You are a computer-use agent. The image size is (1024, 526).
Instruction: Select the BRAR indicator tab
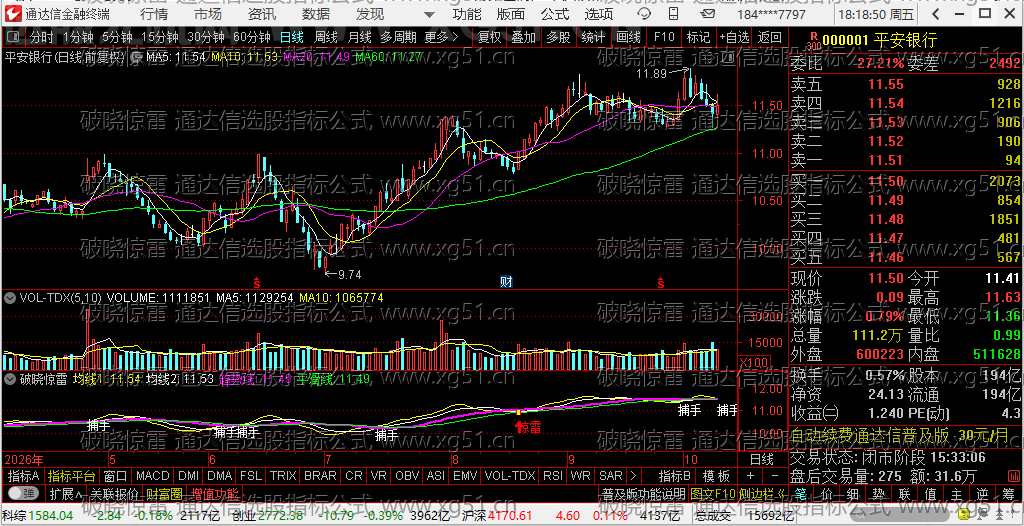(x=320, y=476)
